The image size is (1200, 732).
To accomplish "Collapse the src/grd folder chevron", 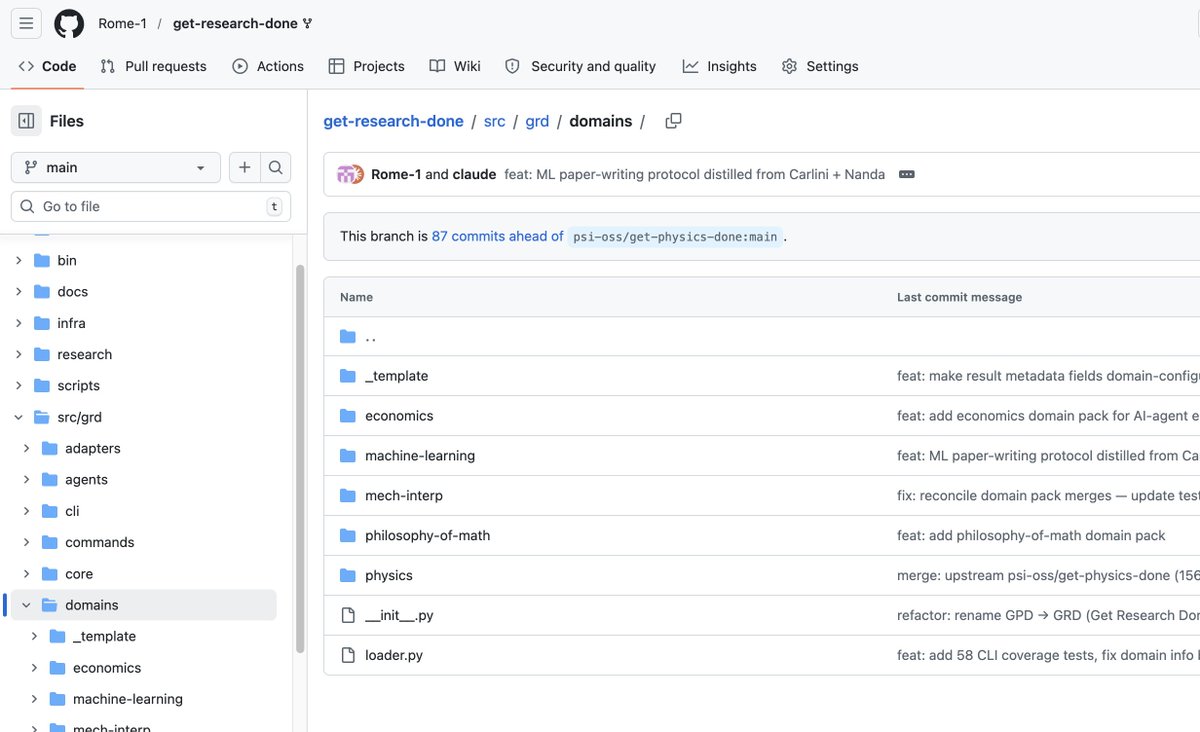I will click(x=18, y=417).
